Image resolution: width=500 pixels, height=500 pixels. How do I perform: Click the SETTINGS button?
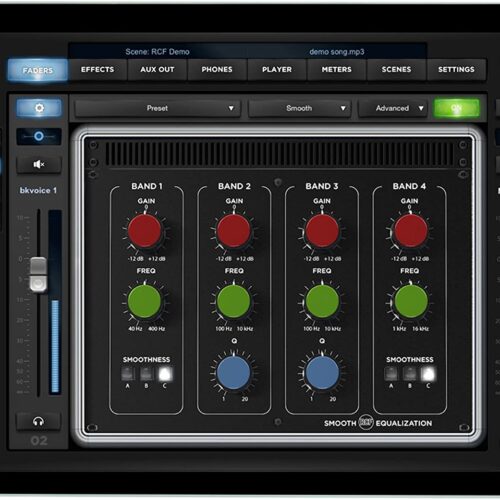click(456, 69)
